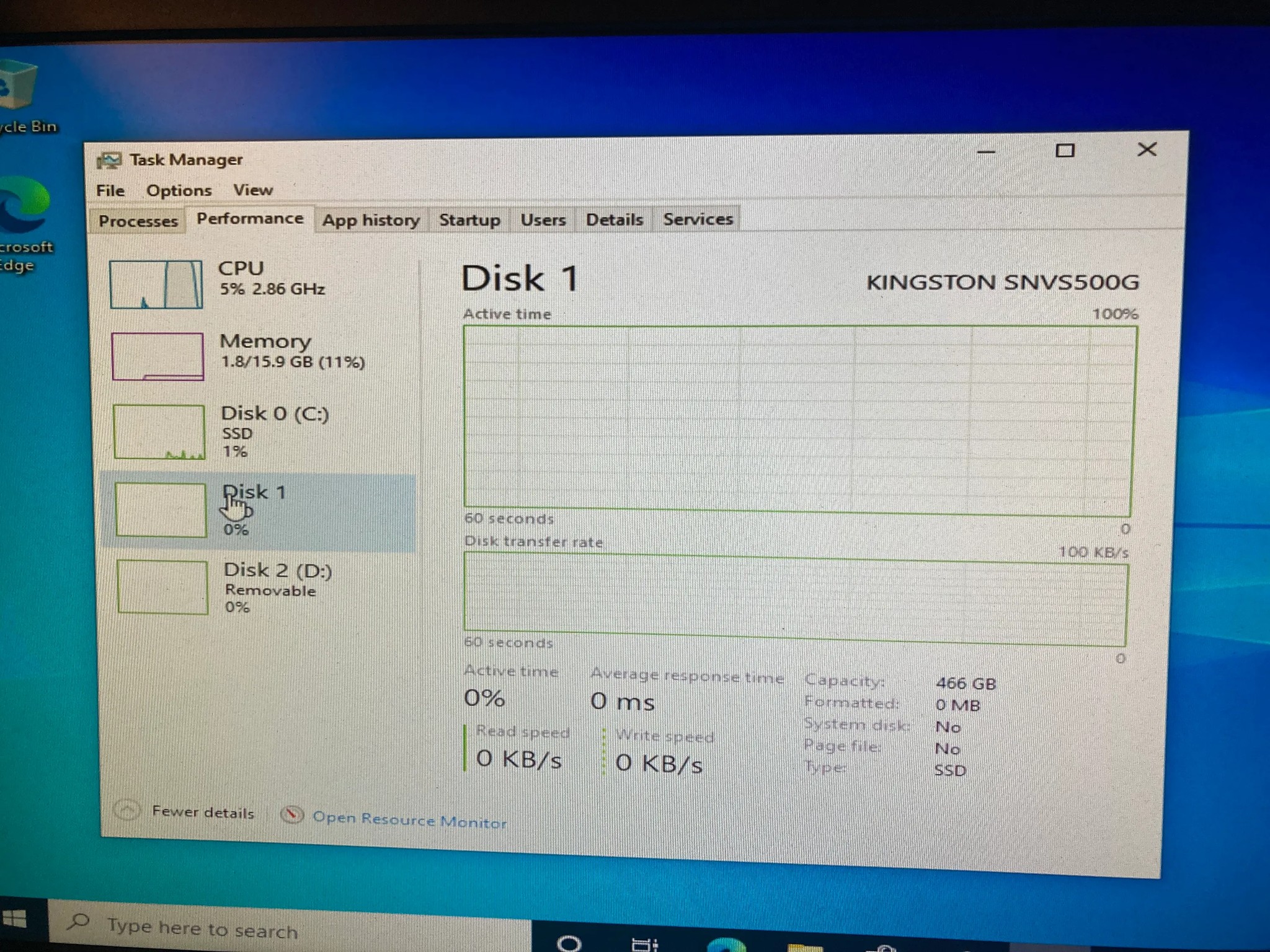Open the File menu
Screen dimensions: 1270x952
point(110,190)
